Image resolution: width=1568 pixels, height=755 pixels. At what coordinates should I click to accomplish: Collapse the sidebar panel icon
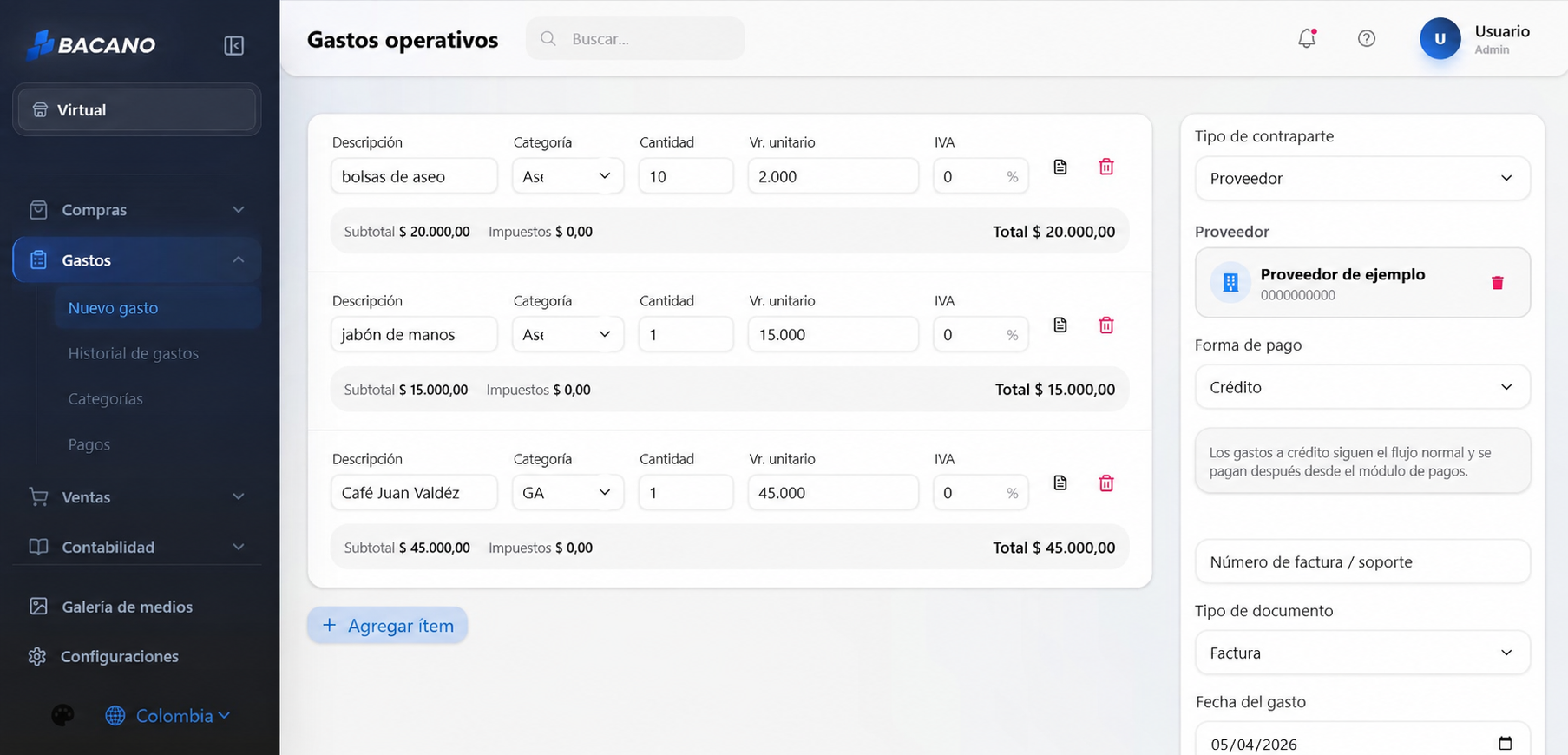coord(233,45)
